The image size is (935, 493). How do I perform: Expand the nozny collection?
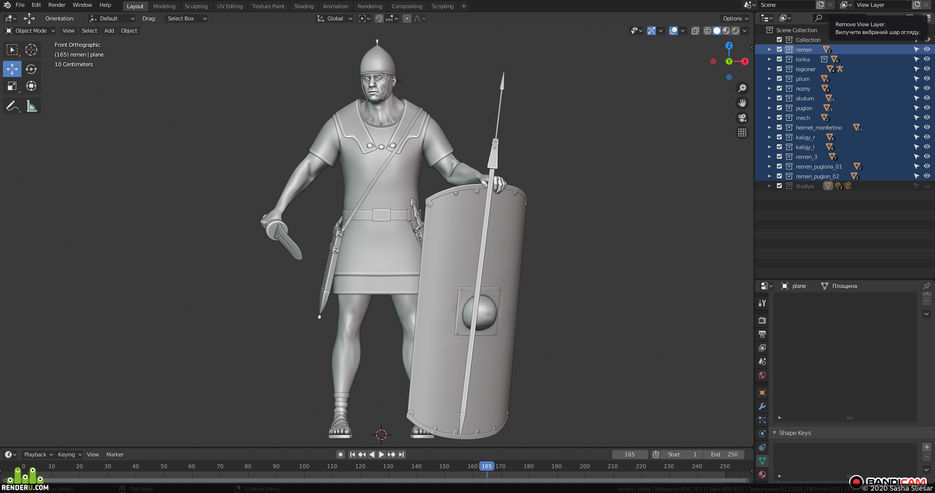[x=769, y=89]
